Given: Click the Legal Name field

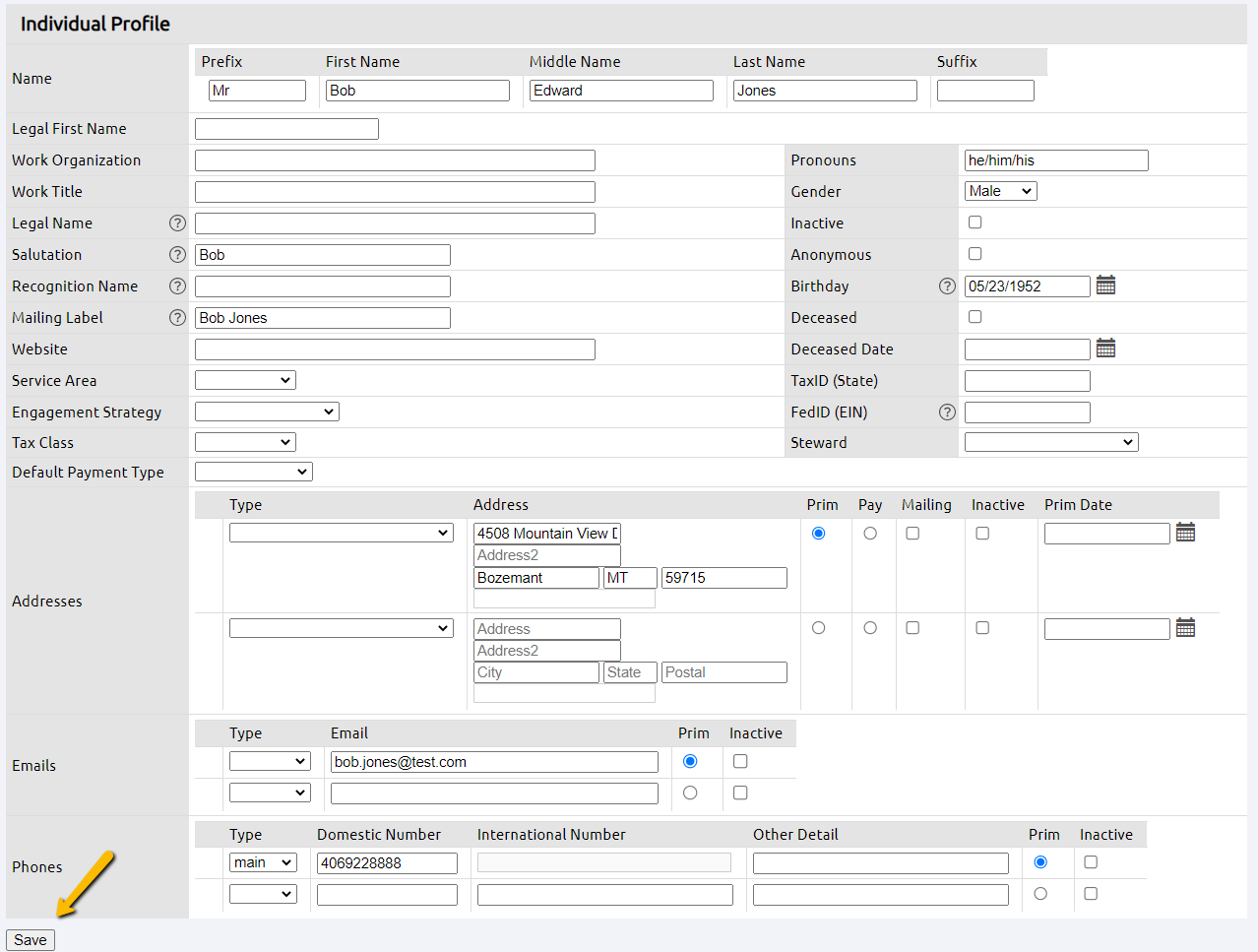Looking at the screenshot, I should tap(395, 223).
